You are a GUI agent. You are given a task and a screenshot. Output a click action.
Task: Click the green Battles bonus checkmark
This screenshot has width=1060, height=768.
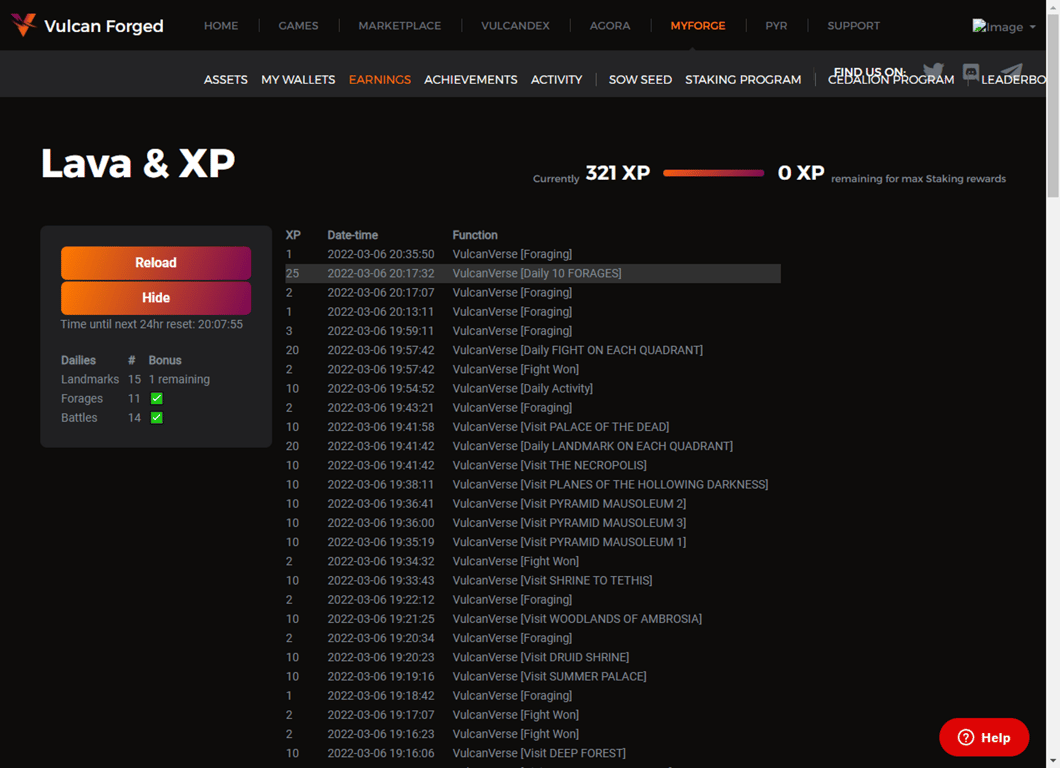pos(156,417)
